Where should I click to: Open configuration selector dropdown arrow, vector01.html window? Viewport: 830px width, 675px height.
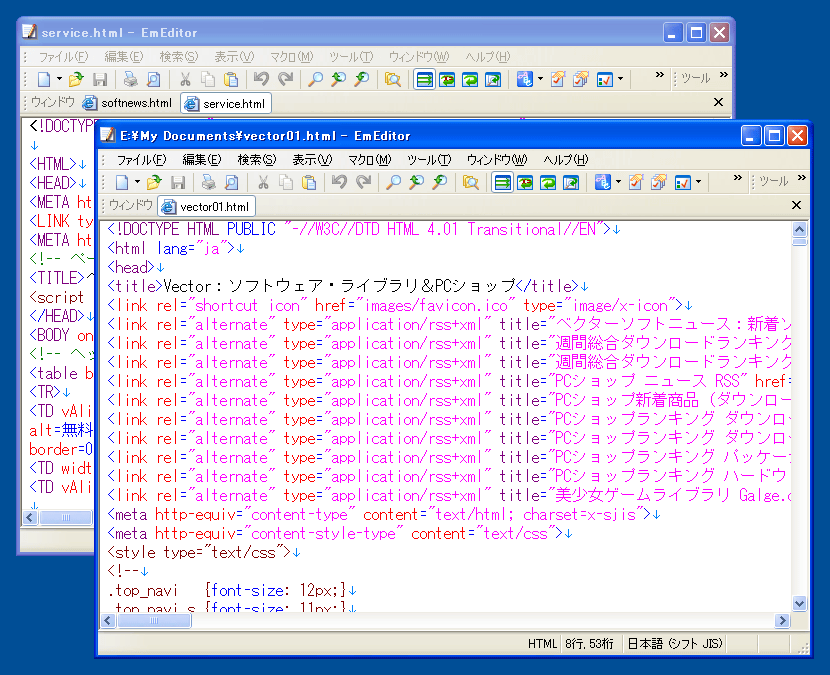coord(618,183)
